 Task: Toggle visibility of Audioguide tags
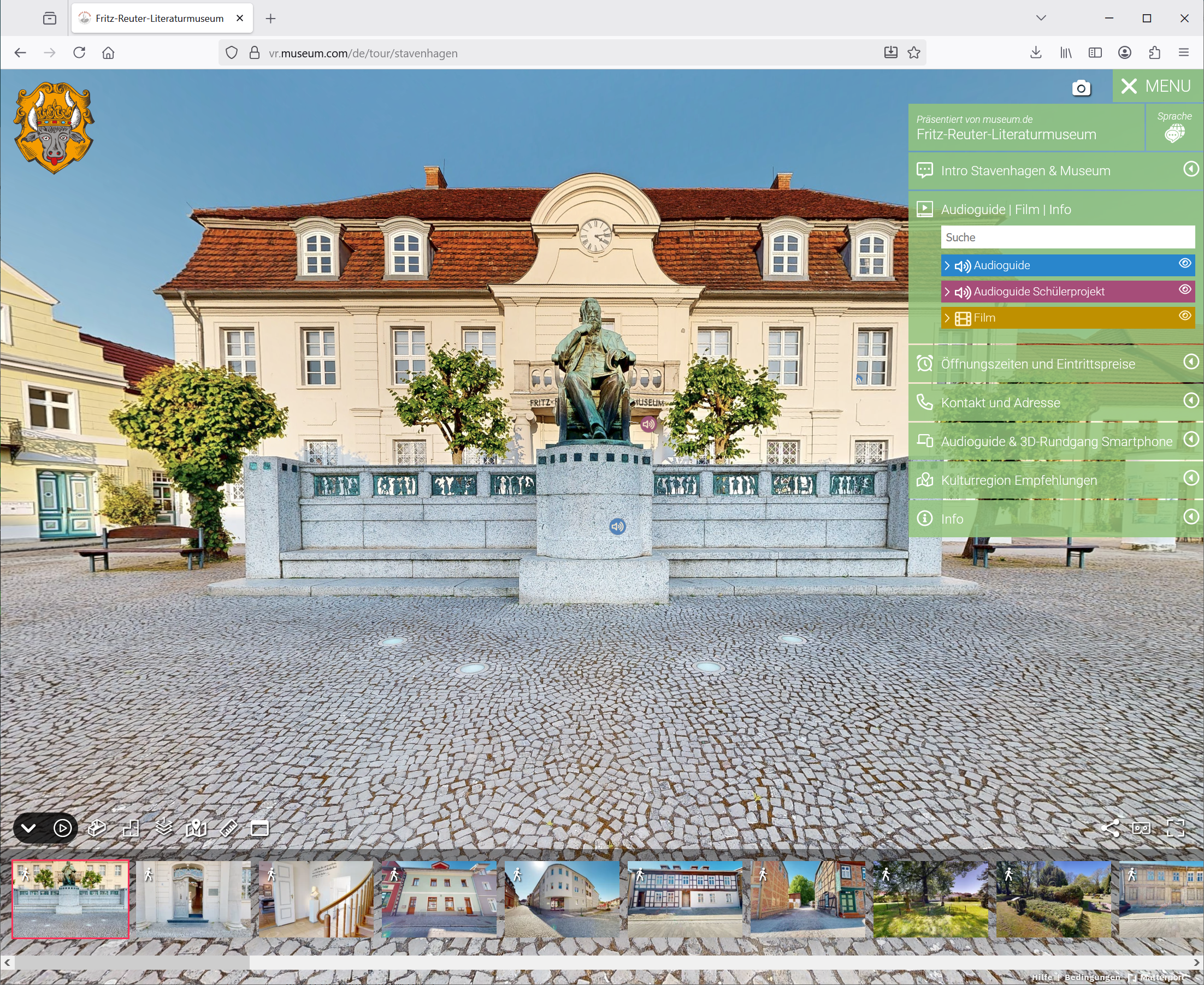coord(1185,263)
